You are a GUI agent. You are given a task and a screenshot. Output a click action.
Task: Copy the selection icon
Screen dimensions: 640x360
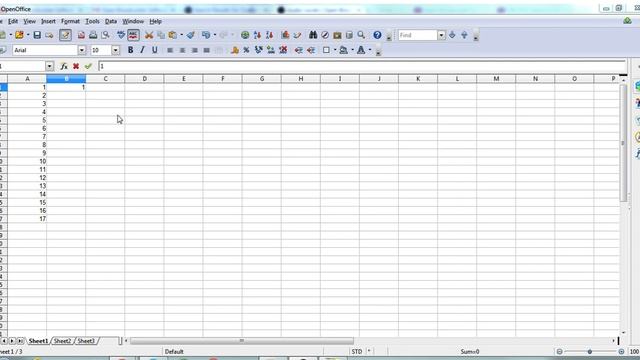161,35
